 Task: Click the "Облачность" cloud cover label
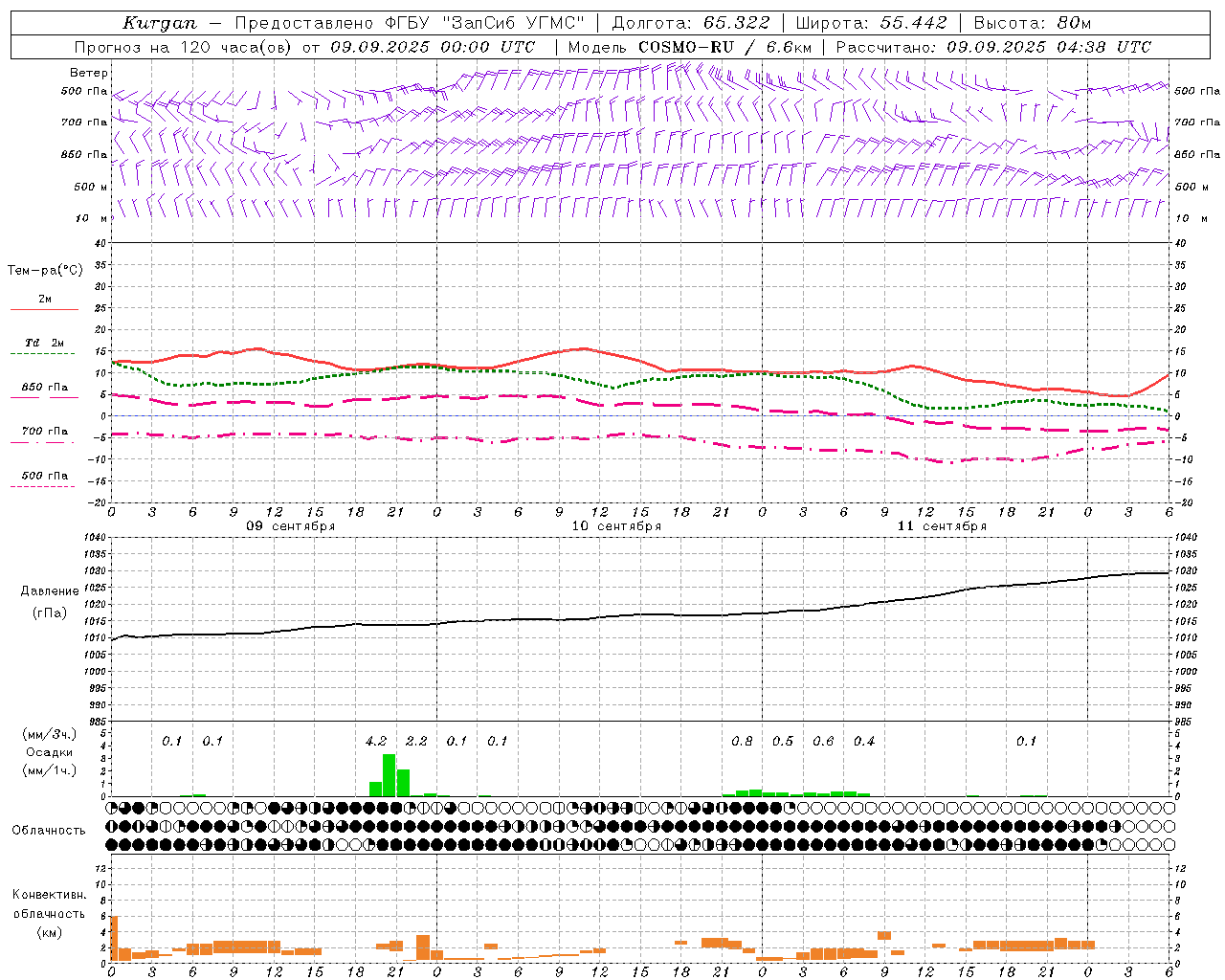[48, 830]
